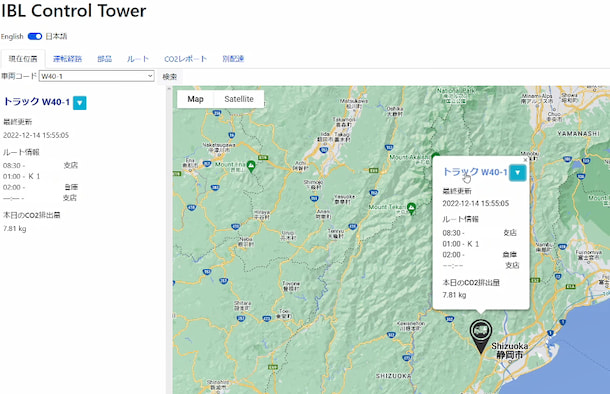Close the truck W40-1 info popup
Viewport: 610px width, 394px height.
525,160
